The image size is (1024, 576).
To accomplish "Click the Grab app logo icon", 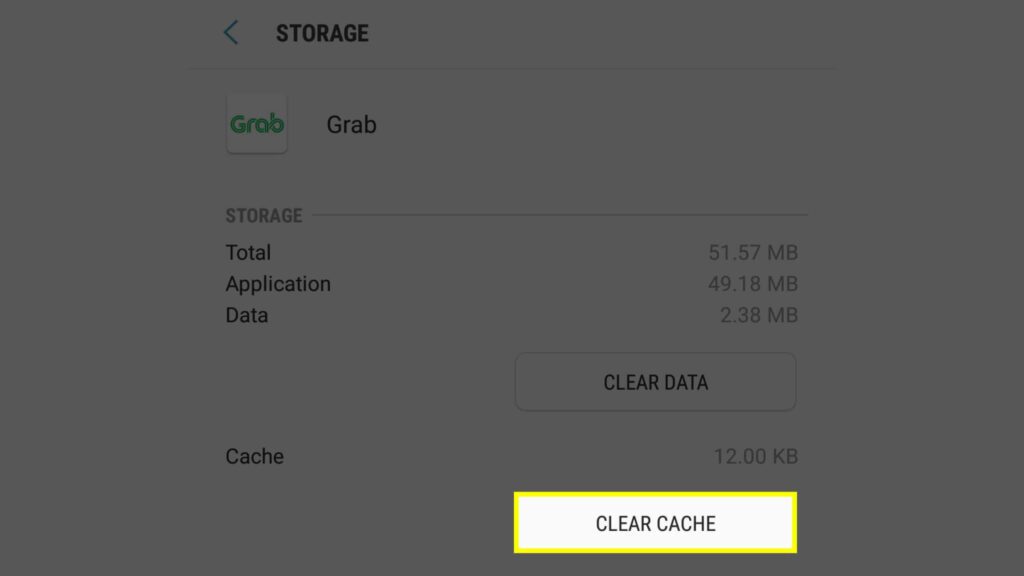I will pyautogui.click(x=257, y=124).
